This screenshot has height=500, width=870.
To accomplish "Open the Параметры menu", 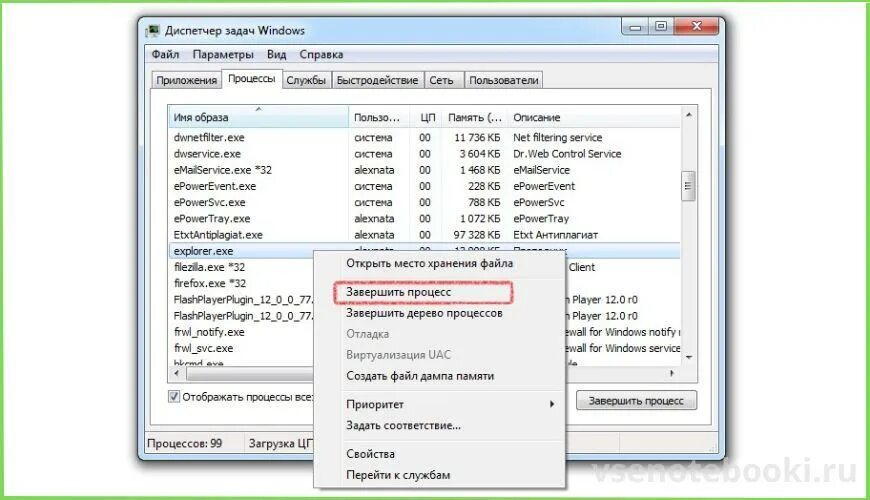I will [x=223, y=54].
